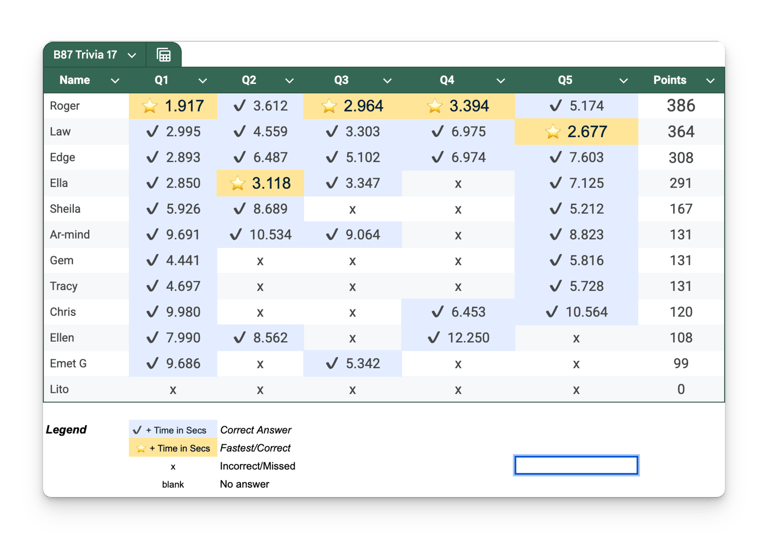Expand the Q3 column dropdown arrow
768x538 pixels.
387,81
